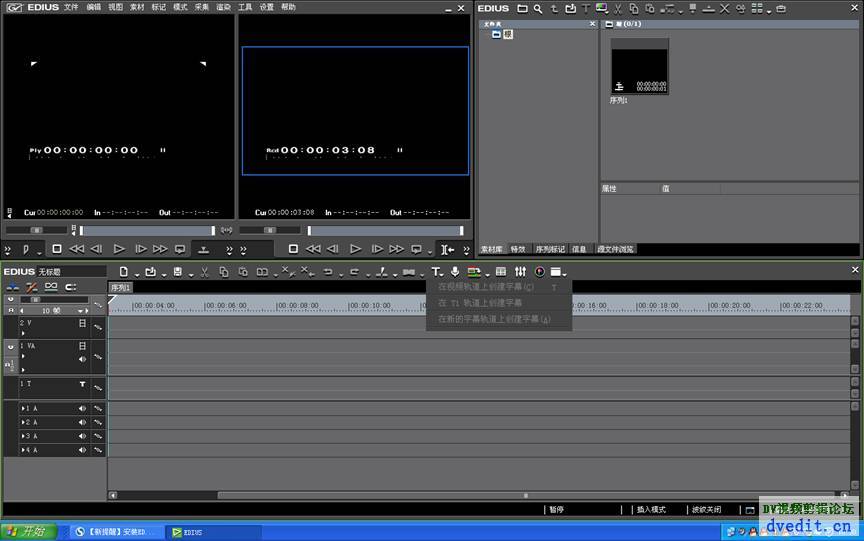Select the 序列1 clip thumbnail in bin
864x541 pixels.
point(639,66)
